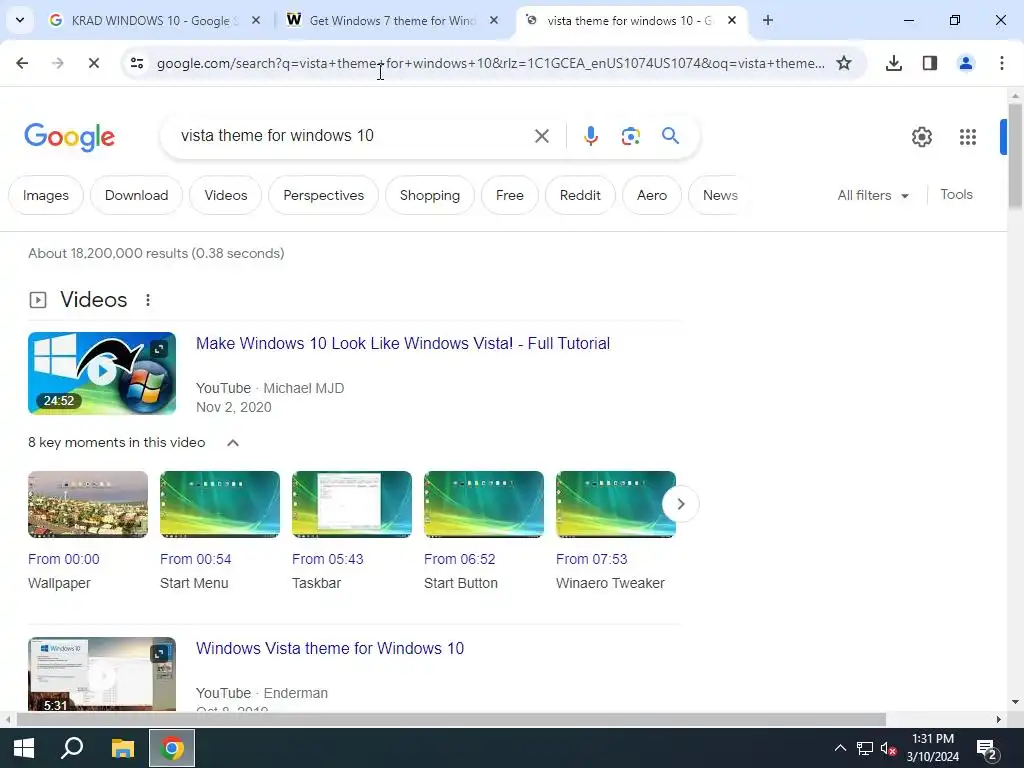Play the 5:31 Enderman video thumbnail
The height and width of the screenshot is (768, 1024).
tap(102, 674)
